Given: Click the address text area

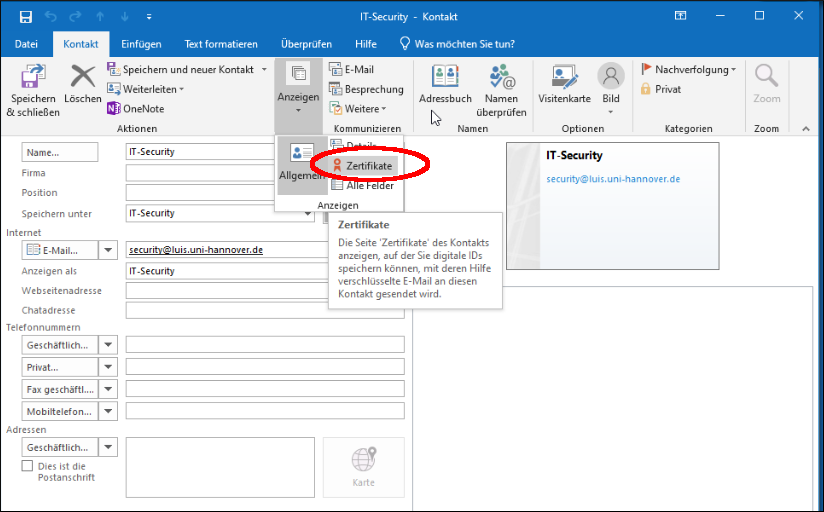Looking at the screenshot, I should pos(220,467).
